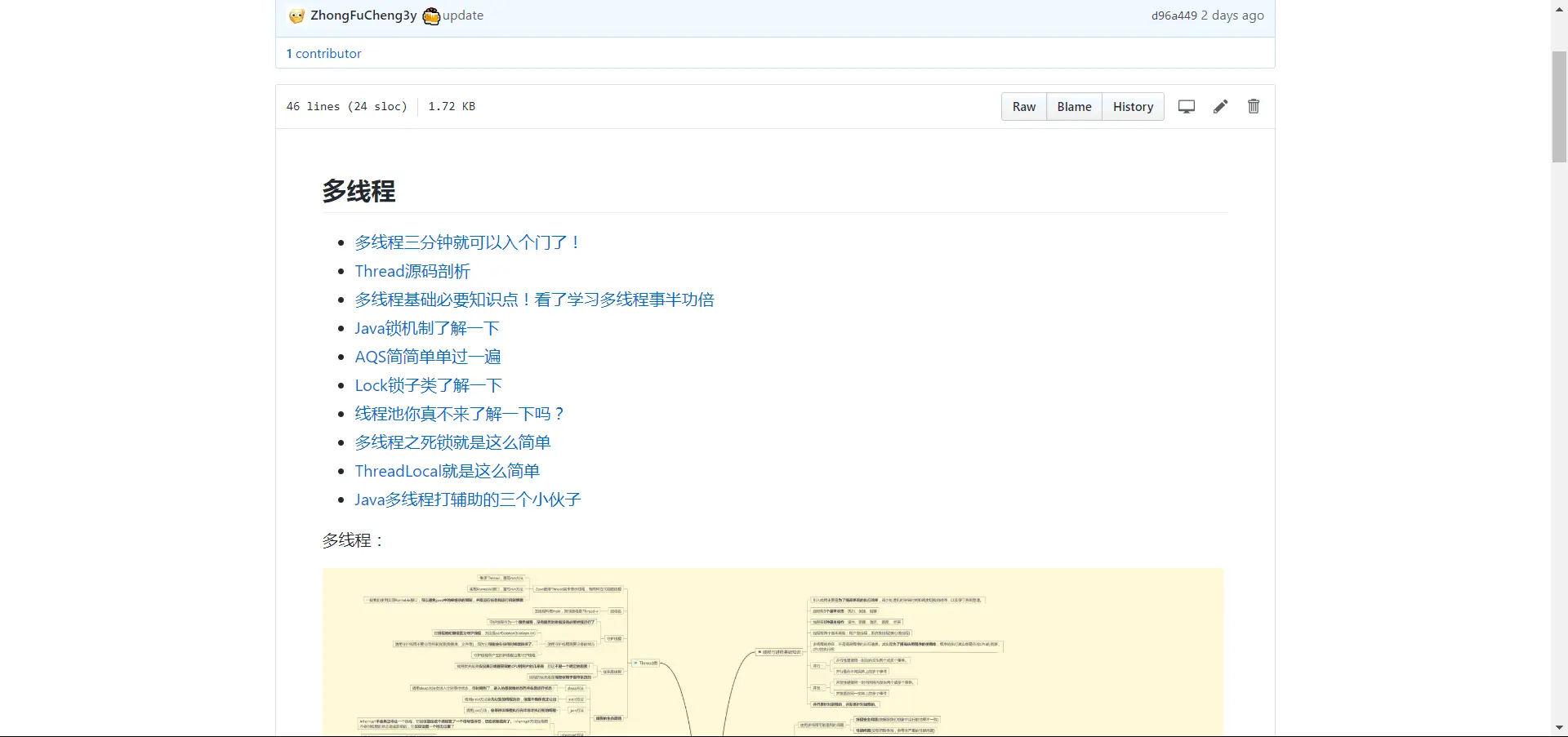Open the ThreadLocal就是这么简单 article
Image resolution: width=1568 pixels, height=737 pixels.
point(446,471)
